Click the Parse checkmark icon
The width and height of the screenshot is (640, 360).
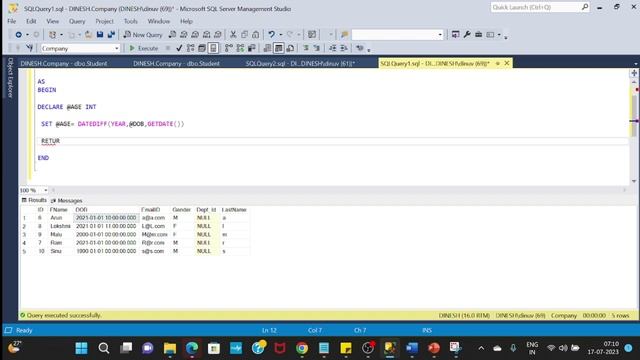pos(179,48)
